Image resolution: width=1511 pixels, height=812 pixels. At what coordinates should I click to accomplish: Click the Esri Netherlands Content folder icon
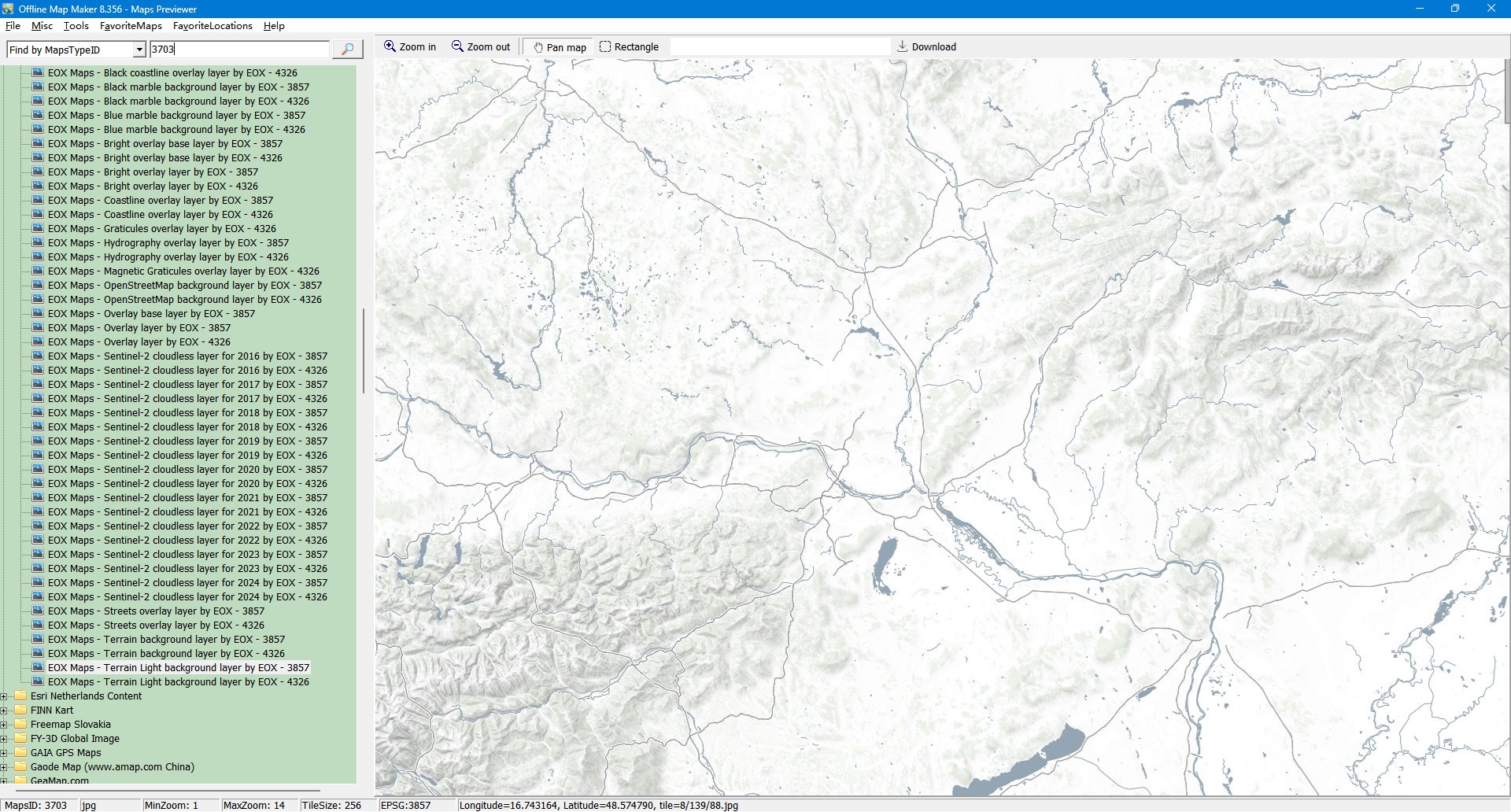coord(21,696)
